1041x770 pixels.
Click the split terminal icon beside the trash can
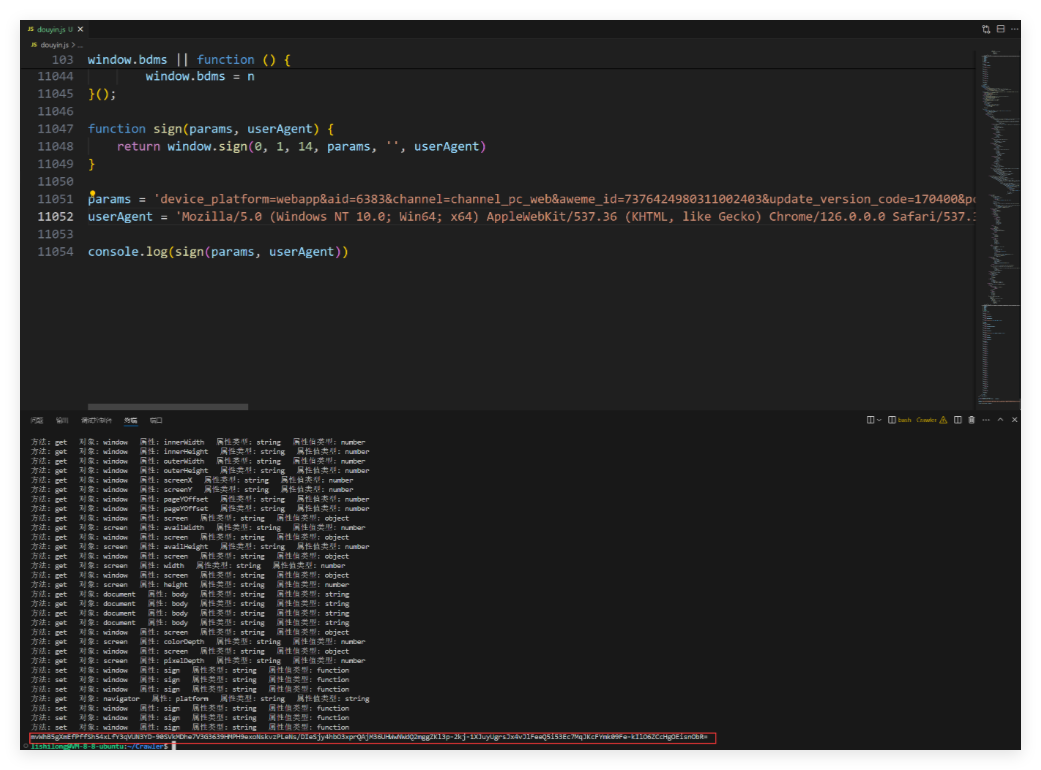(x=957, y=420)
